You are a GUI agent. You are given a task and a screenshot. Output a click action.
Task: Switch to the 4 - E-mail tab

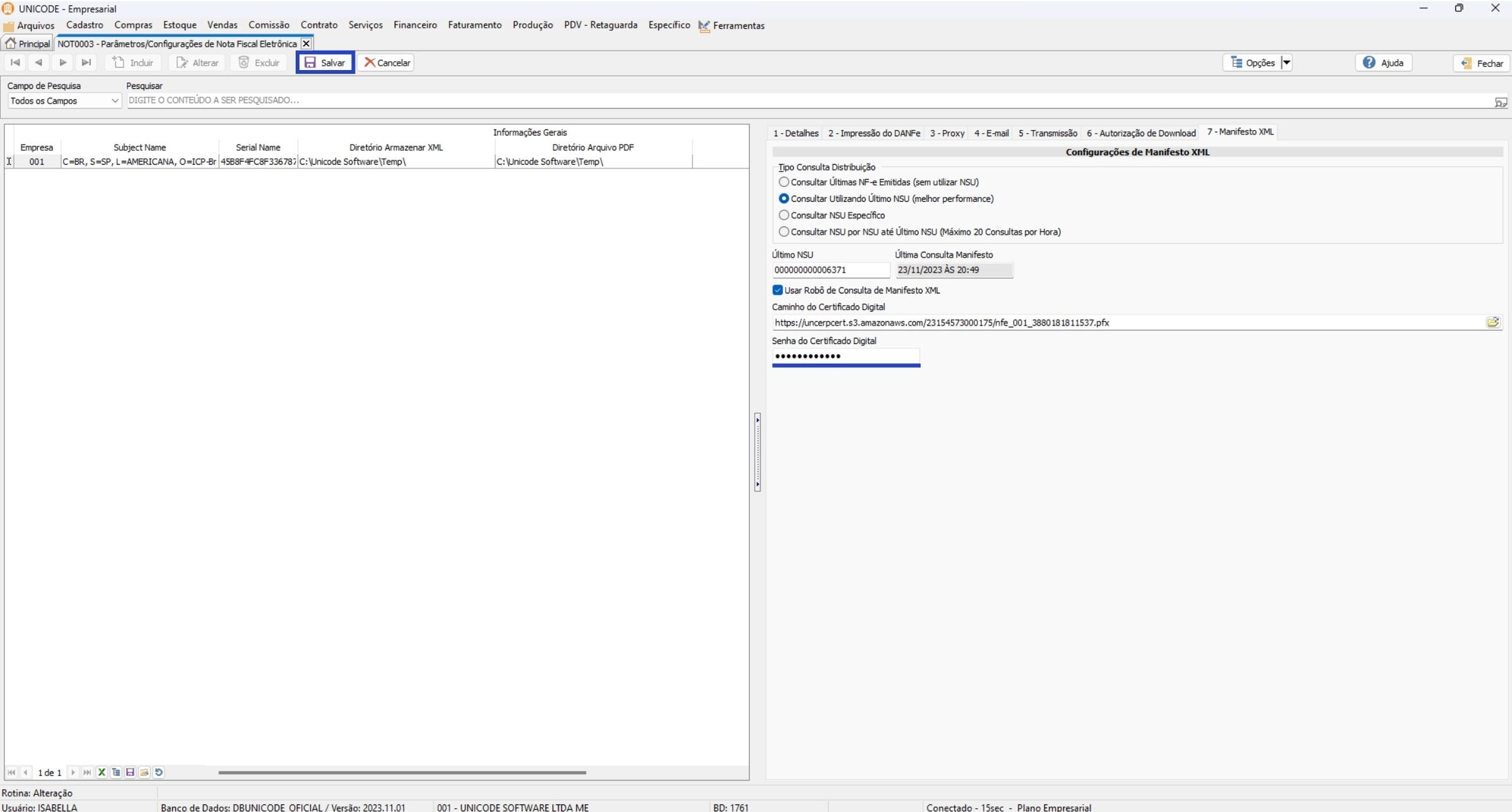tap(991, 133)
